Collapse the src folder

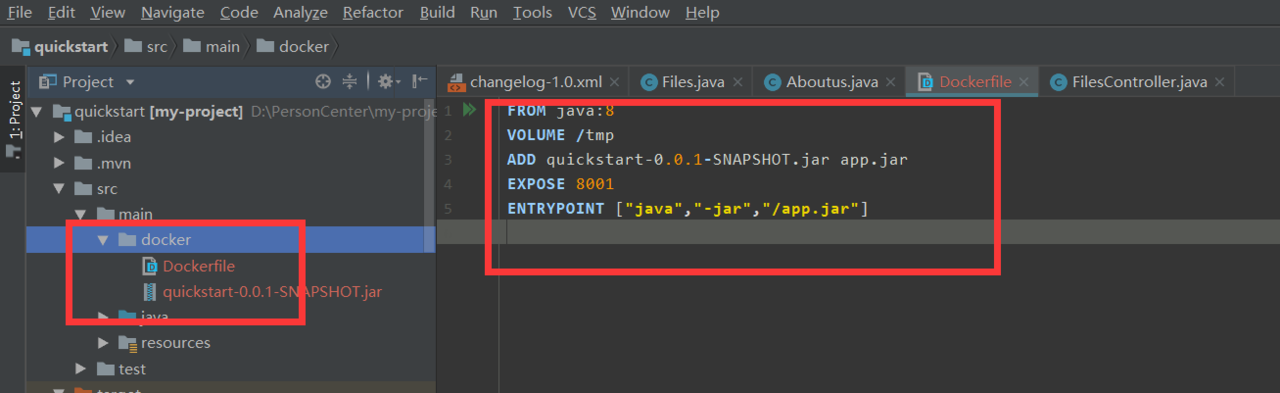60,189
